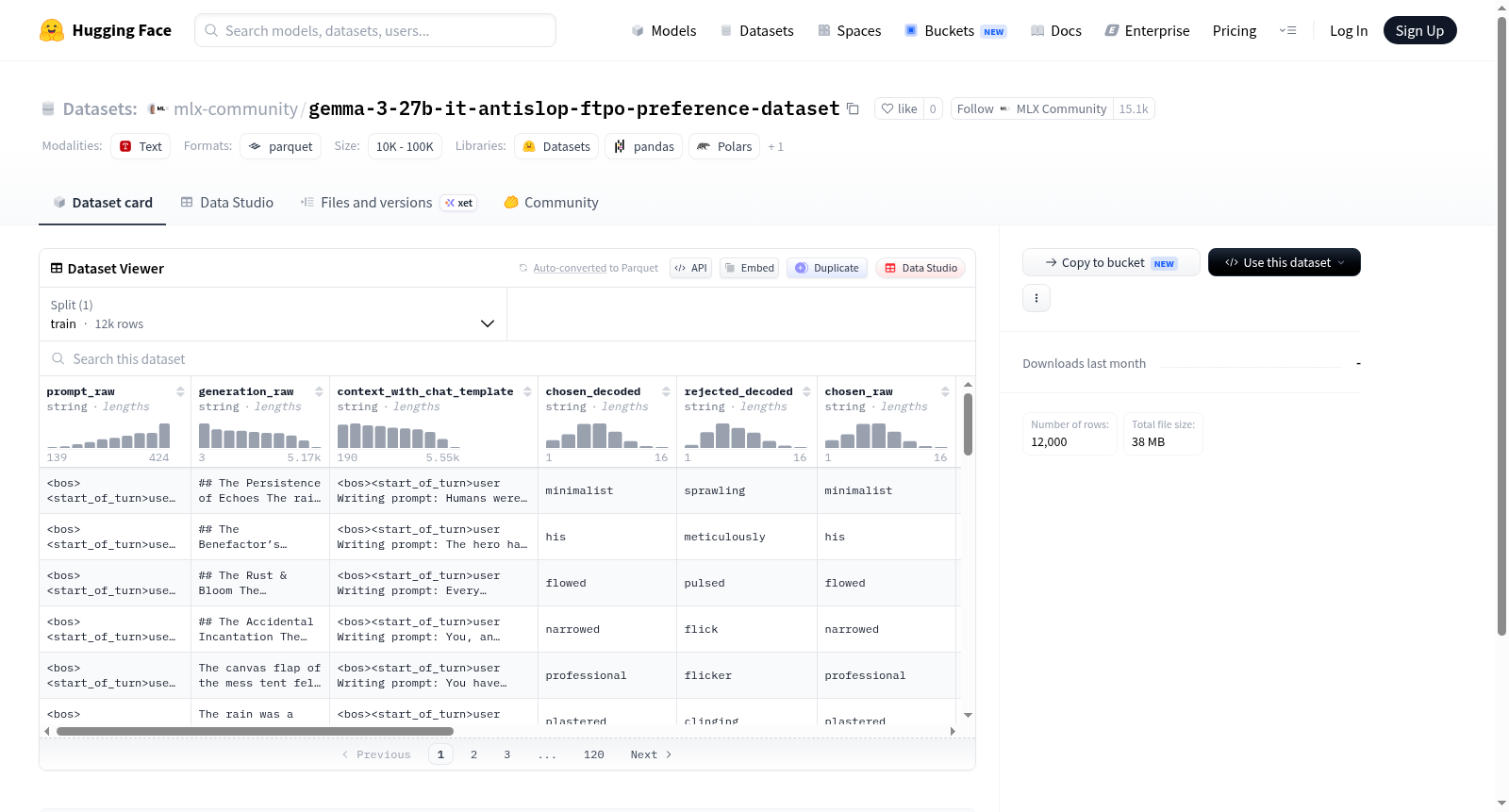Click the mlx-community avatar icon

[x=158, y=108]
